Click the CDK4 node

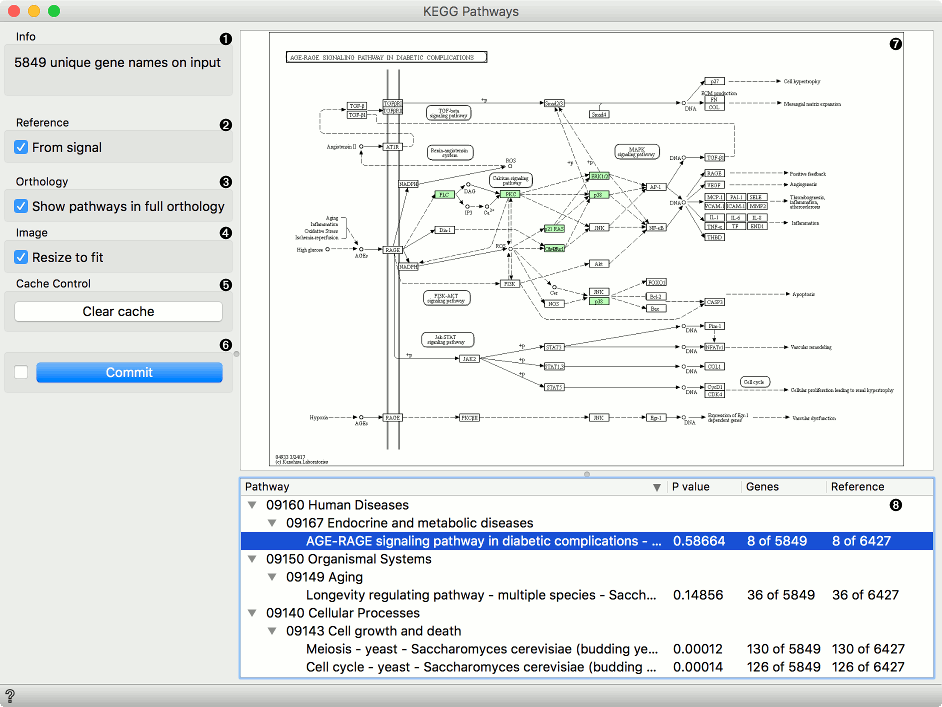click(714, 394)
